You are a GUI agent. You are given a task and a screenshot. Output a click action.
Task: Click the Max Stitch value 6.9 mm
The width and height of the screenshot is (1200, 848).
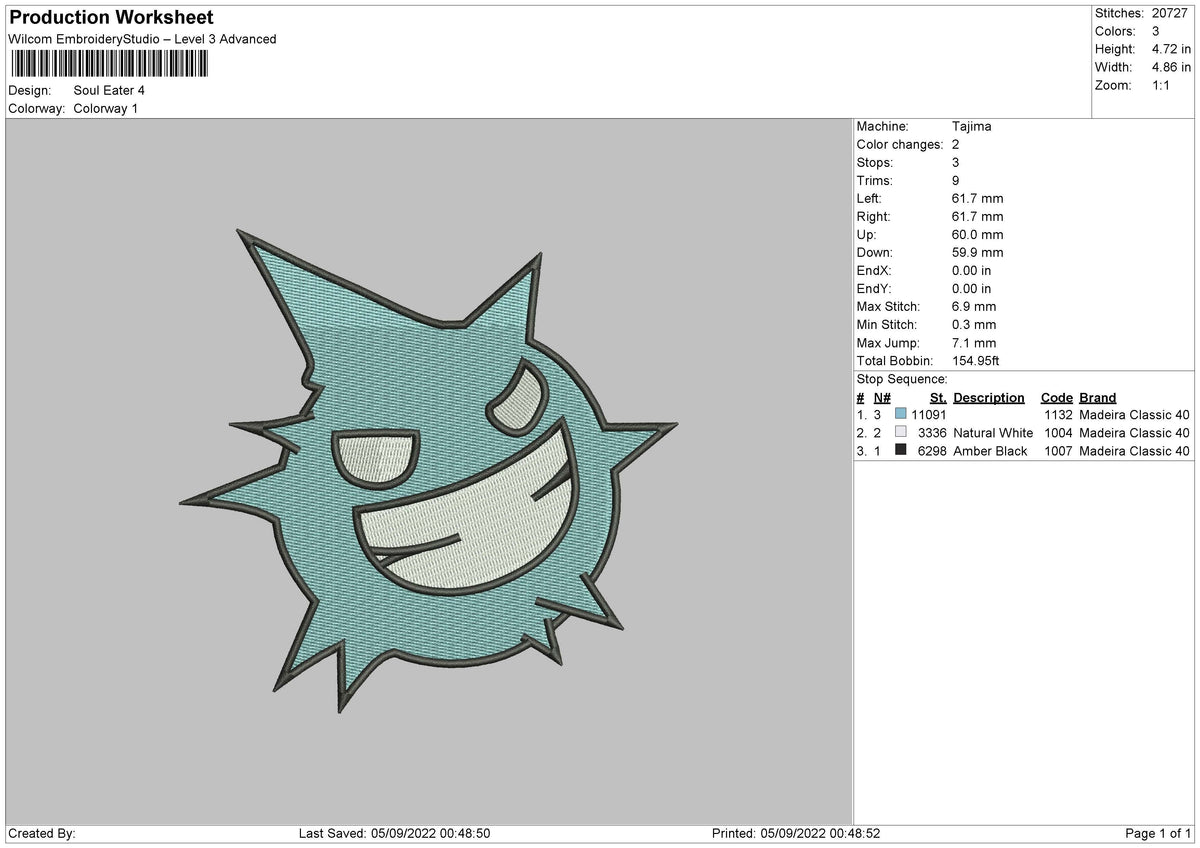click(x=974, y=306)
